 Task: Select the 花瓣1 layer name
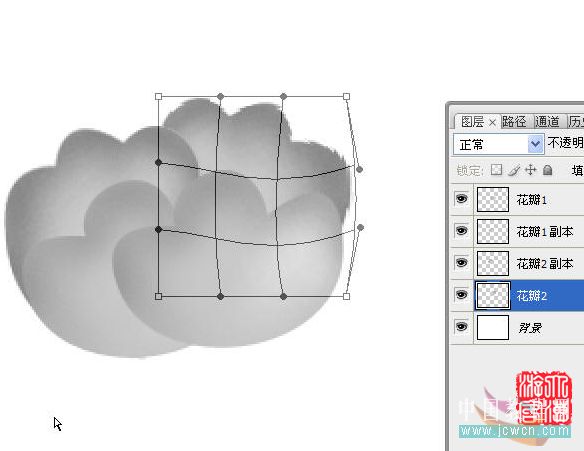[x=531, y=200]
